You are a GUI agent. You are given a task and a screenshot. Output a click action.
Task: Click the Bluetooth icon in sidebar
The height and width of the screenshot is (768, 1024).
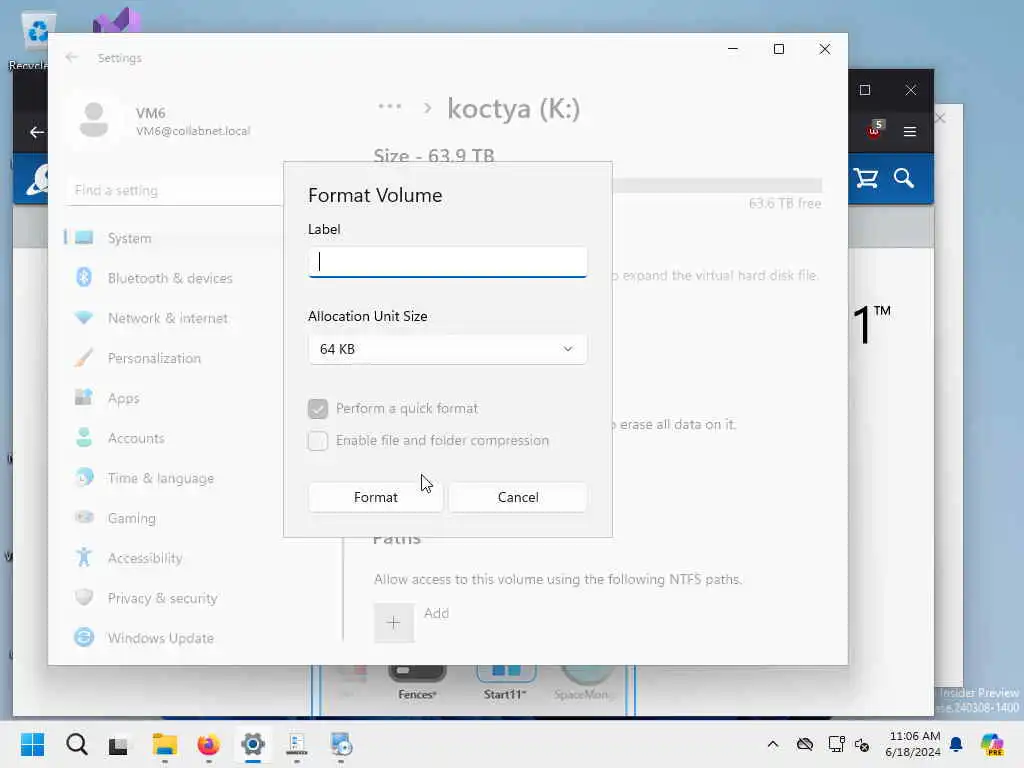[84, 278]
